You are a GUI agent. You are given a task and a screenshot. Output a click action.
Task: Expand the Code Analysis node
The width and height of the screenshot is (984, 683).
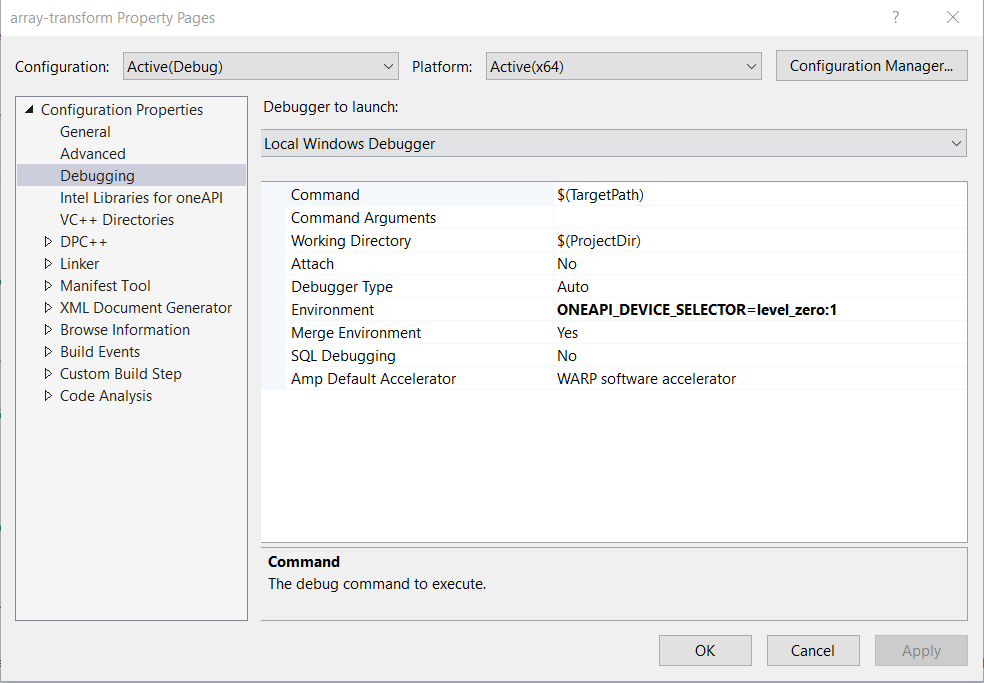coord(49,396)
